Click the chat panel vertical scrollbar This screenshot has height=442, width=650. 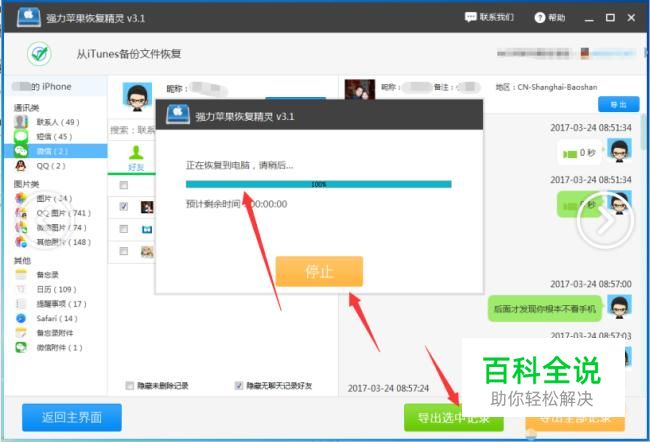click(x=643, y=133)
